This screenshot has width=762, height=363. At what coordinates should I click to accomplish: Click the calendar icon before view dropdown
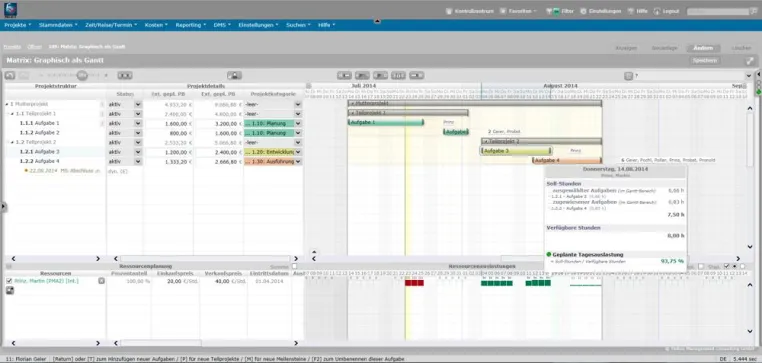coord(628,76)
